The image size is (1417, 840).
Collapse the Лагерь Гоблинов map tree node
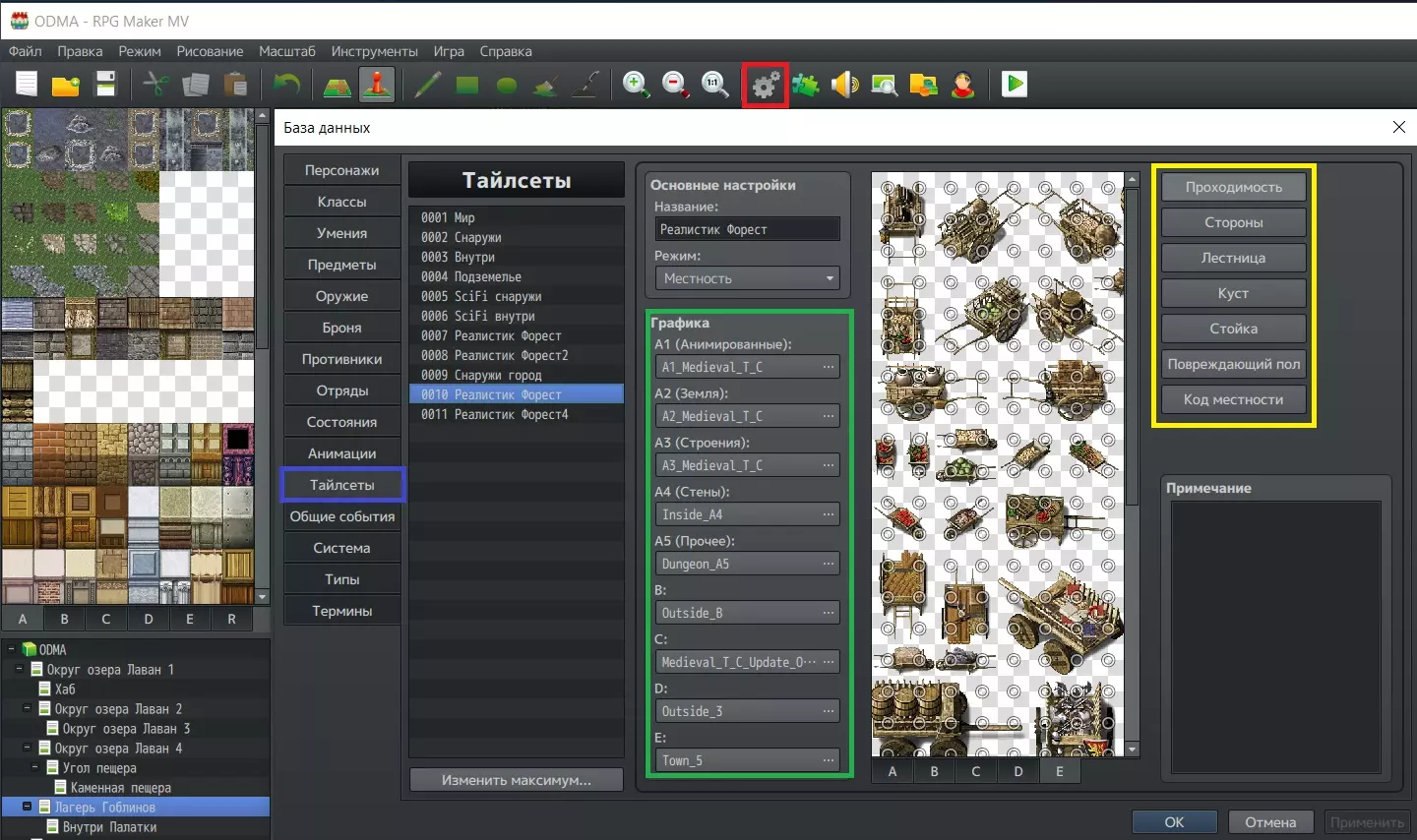(x=28, y=807)
